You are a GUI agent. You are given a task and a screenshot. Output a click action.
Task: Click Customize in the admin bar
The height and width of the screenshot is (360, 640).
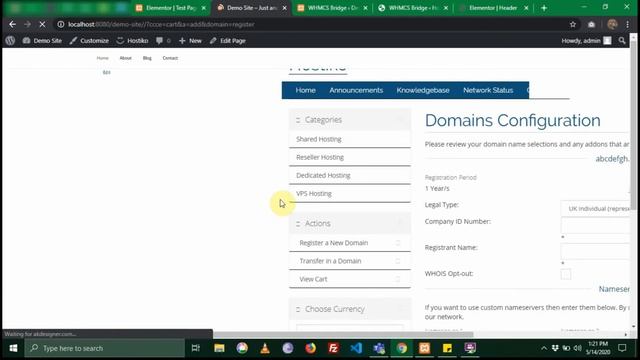coord(89,40)
